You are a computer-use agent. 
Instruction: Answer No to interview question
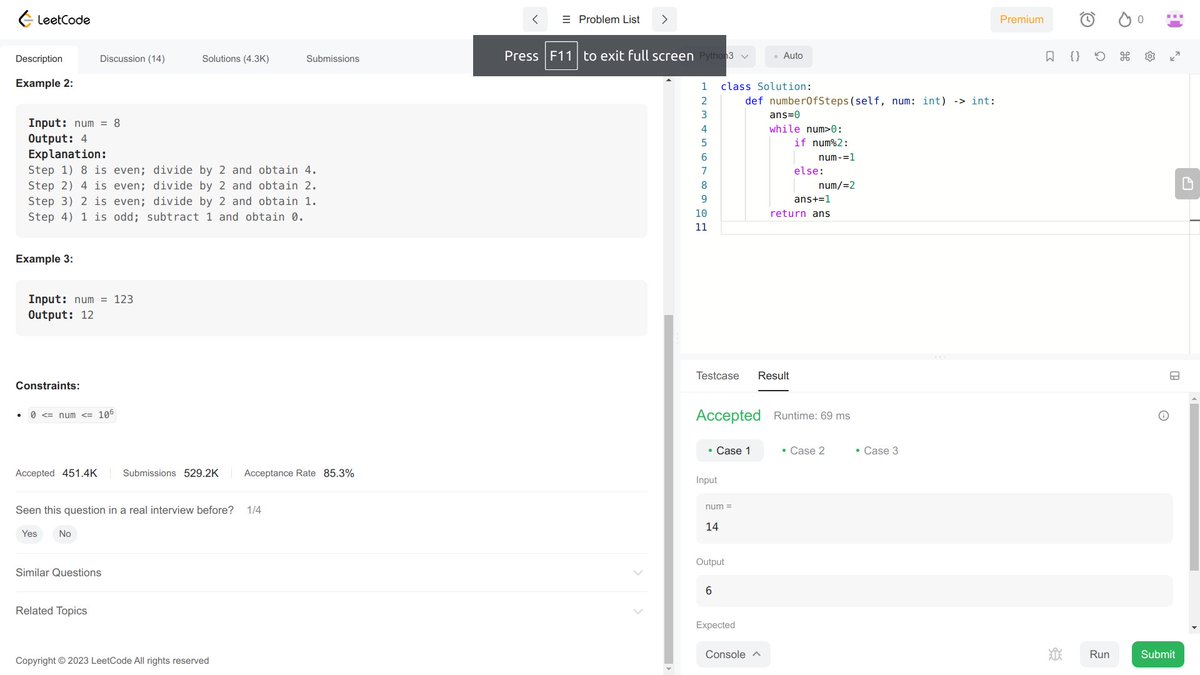pyautogui.click(x=65, y=534)
